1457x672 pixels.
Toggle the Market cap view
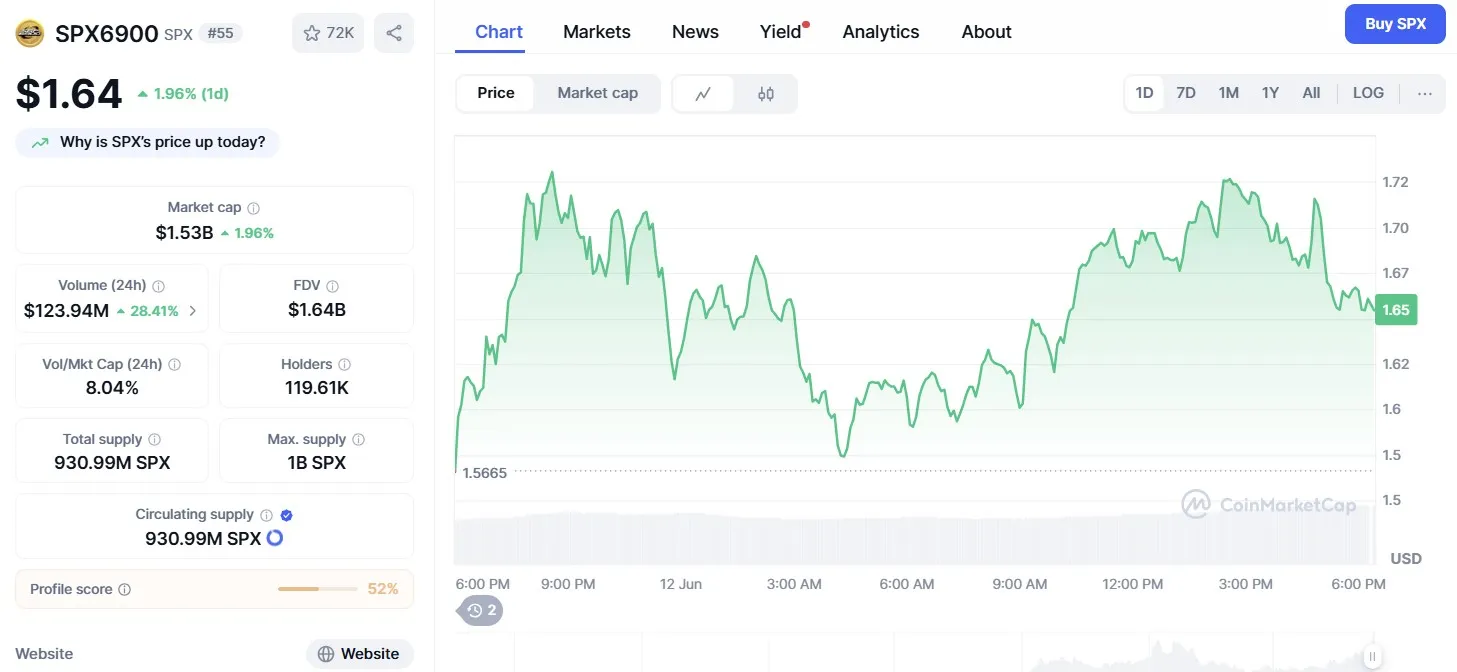pos(597,93)
